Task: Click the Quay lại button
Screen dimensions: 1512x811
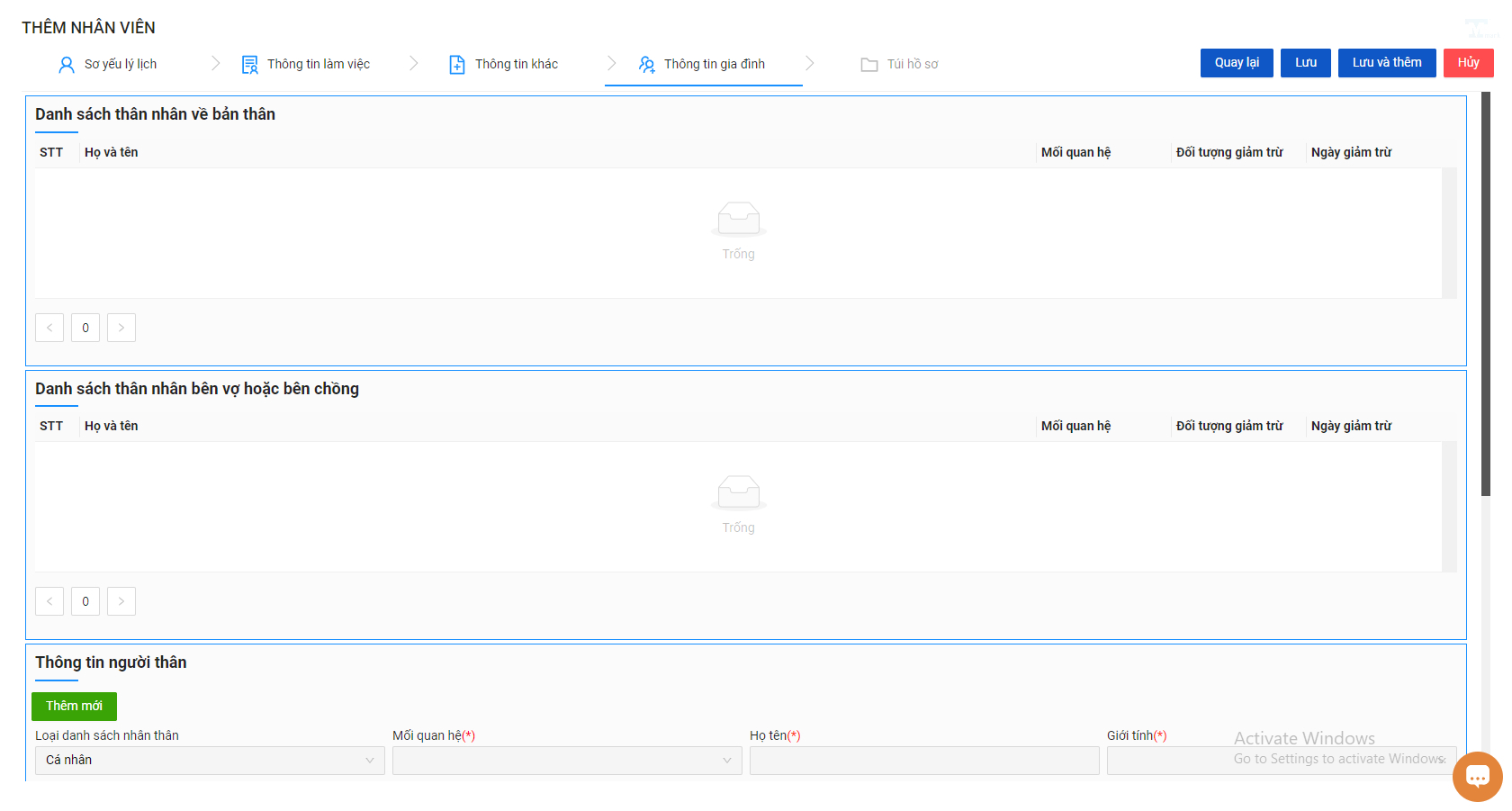Action: click(x=1237, y=63)
